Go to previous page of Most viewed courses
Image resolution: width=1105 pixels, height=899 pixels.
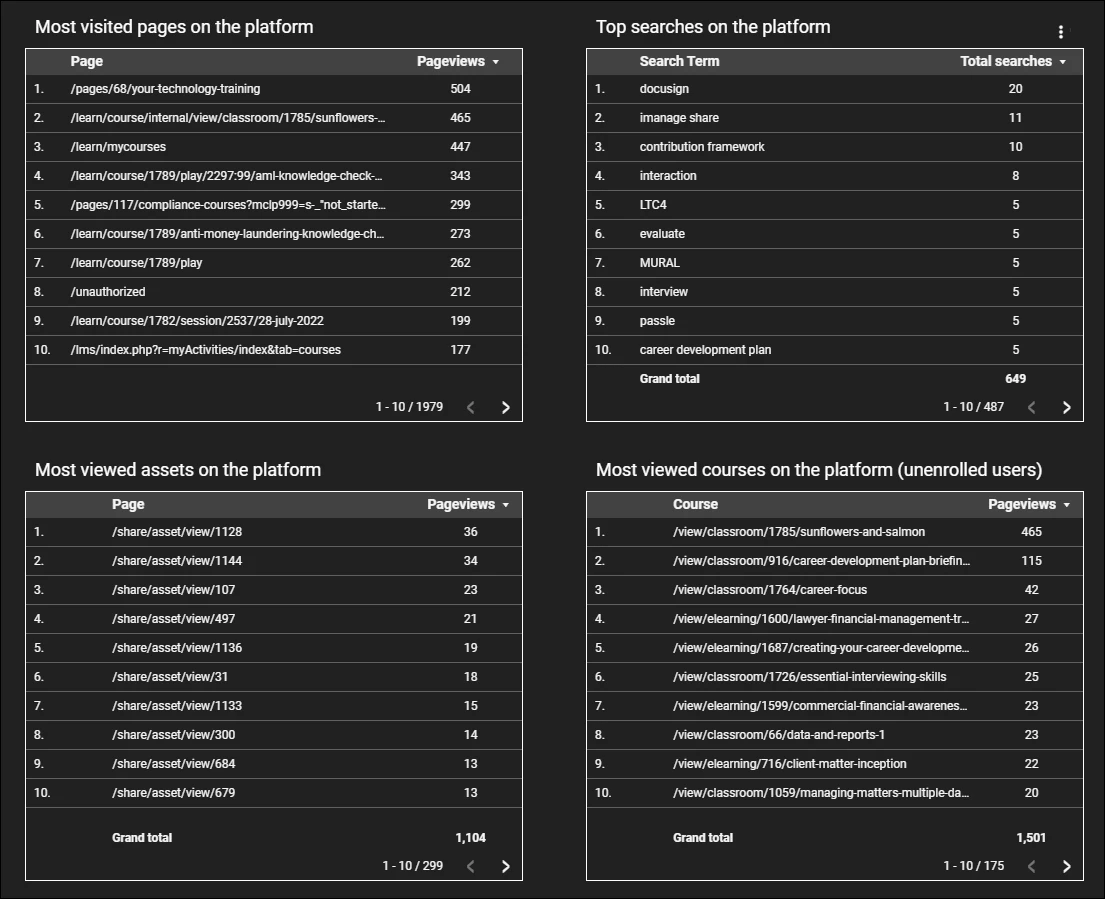coord(1032,866)
